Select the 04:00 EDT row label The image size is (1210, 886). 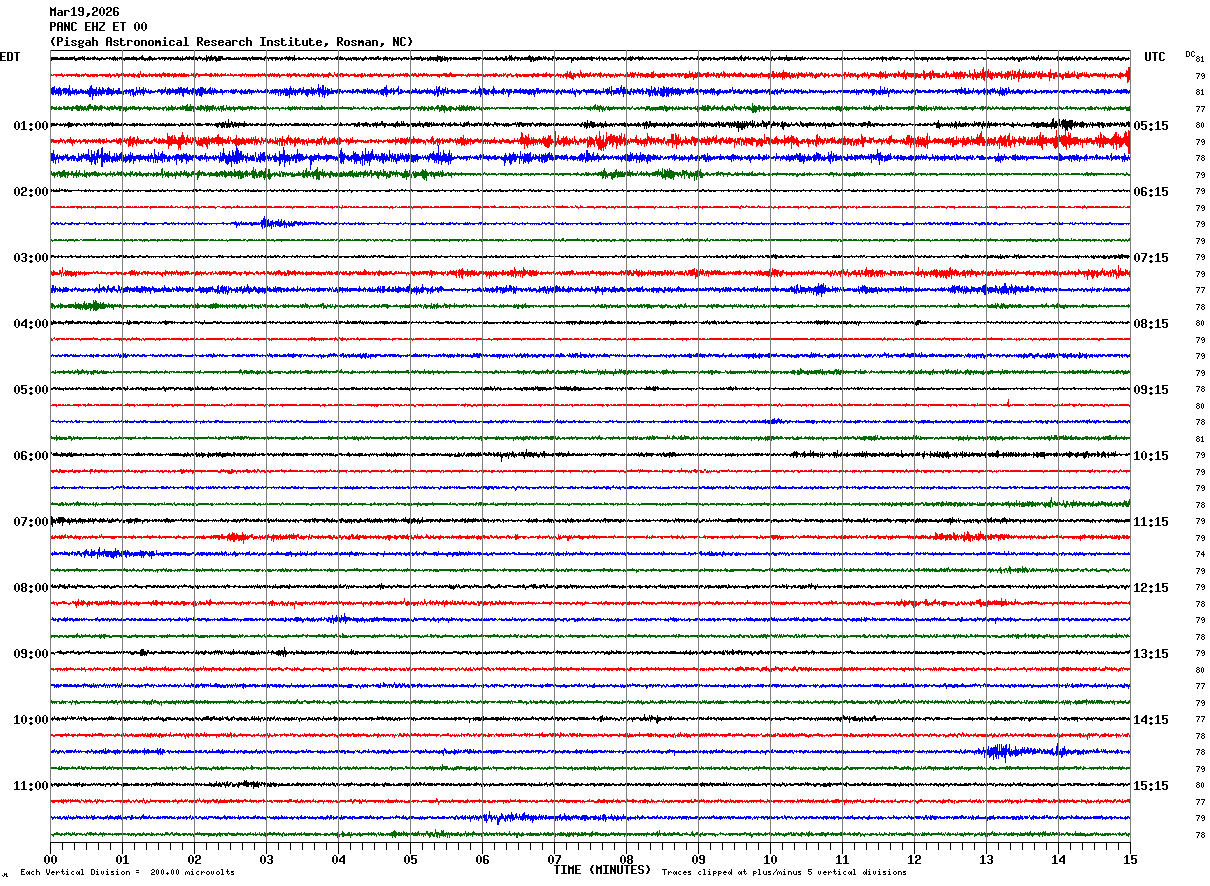[31, 324]
